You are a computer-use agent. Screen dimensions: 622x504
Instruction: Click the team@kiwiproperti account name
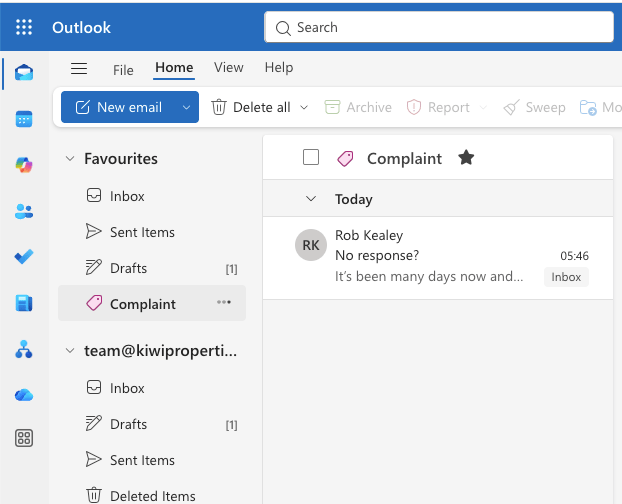(x=160, y=351)
